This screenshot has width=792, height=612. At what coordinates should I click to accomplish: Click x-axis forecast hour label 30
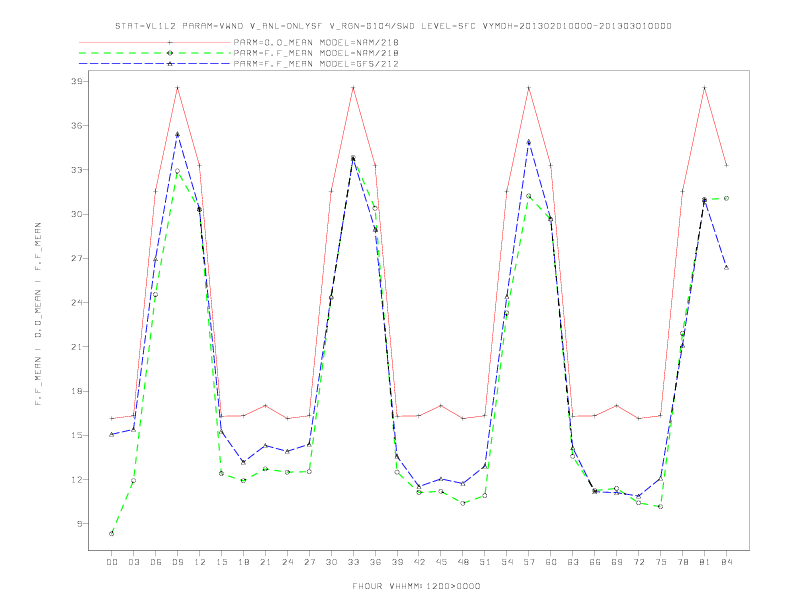[331, 562]
